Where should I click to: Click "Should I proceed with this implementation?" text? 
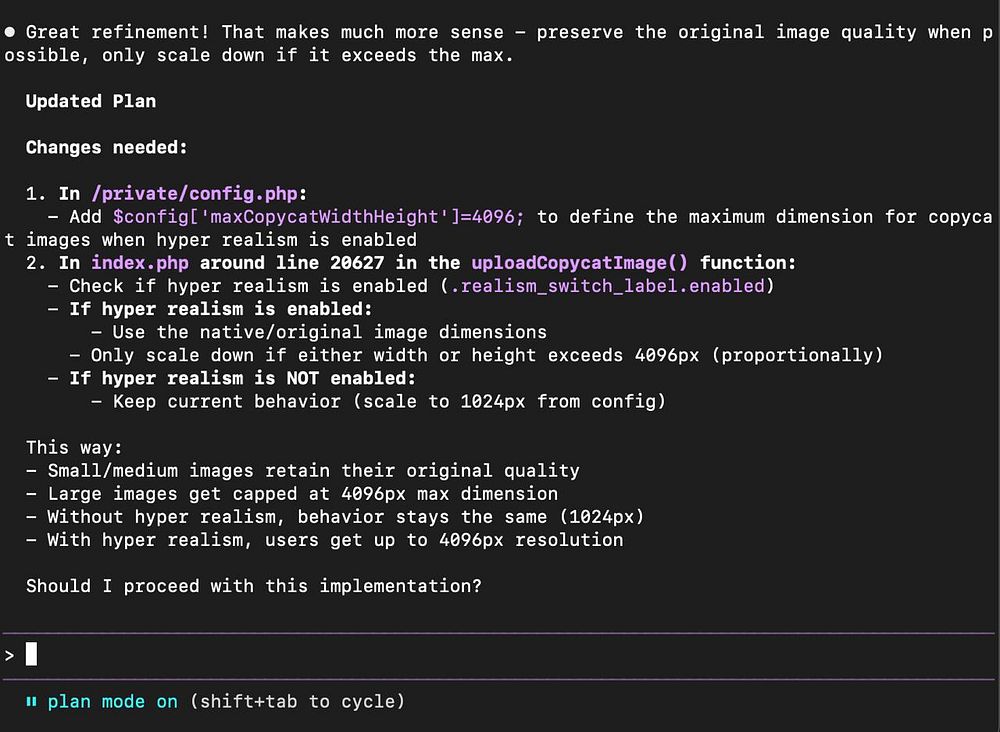pyautogui.click(x=253, y=586)
